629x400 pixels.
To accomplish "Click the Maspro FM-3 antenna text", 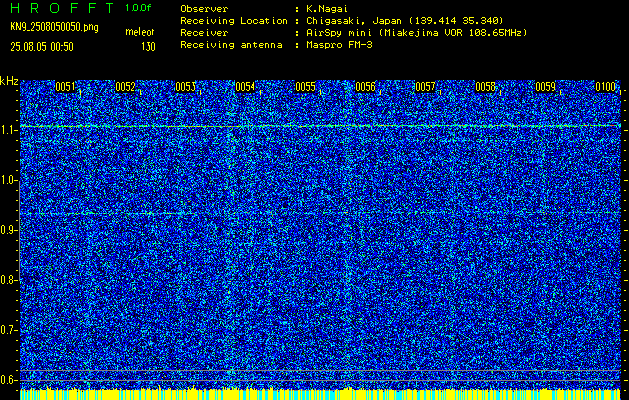I will (x=339, y=45).
